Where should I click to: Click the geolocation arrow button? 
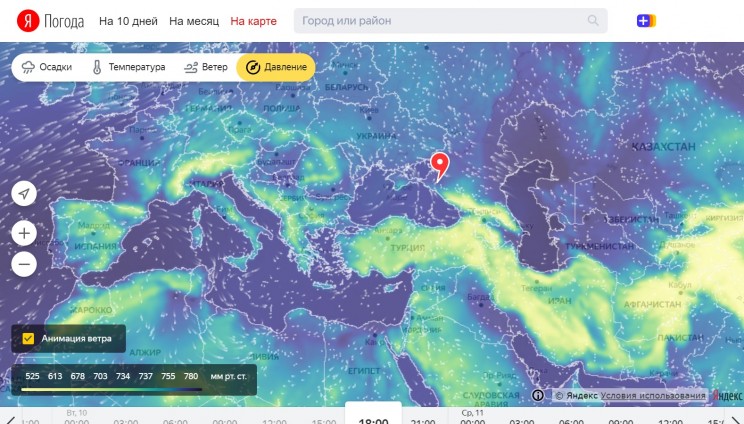(x=24, y=193)
